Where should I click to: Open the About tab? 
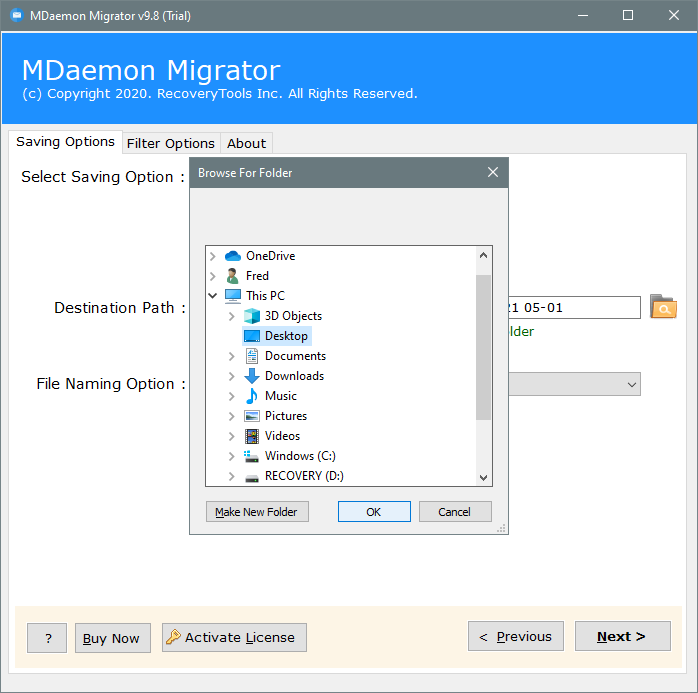pos(246,143)
